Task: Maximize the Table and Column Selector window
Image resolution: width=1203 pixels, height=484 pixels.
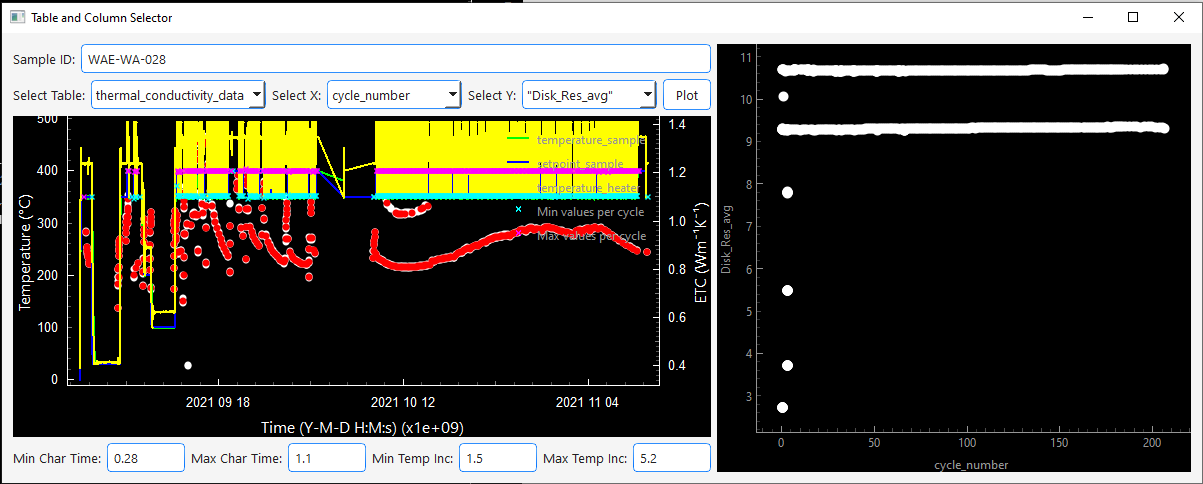Action: click(x=1133, y=17)
